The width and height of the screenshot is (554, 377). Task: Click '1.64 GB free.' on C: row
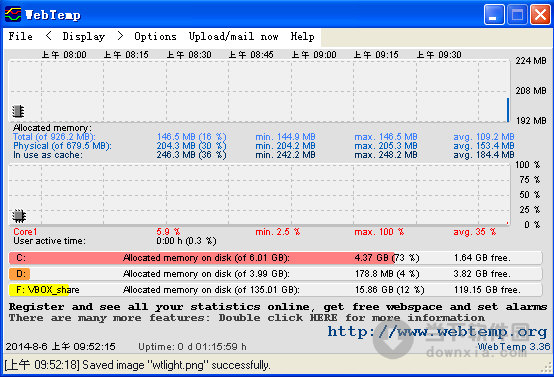click(x=482, y=258)
